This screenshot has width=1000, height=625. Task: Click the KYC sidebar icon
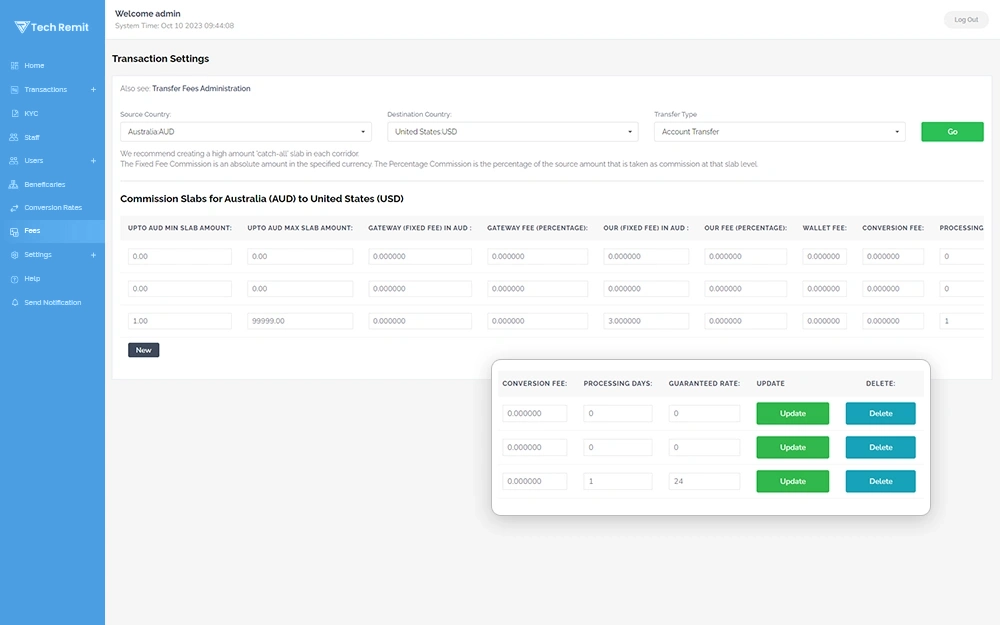click(x=14, y=113)
